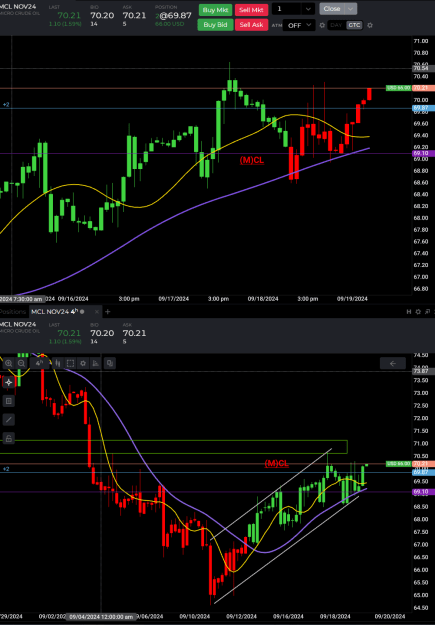Select the trend line drawing tool

point(8,420)
